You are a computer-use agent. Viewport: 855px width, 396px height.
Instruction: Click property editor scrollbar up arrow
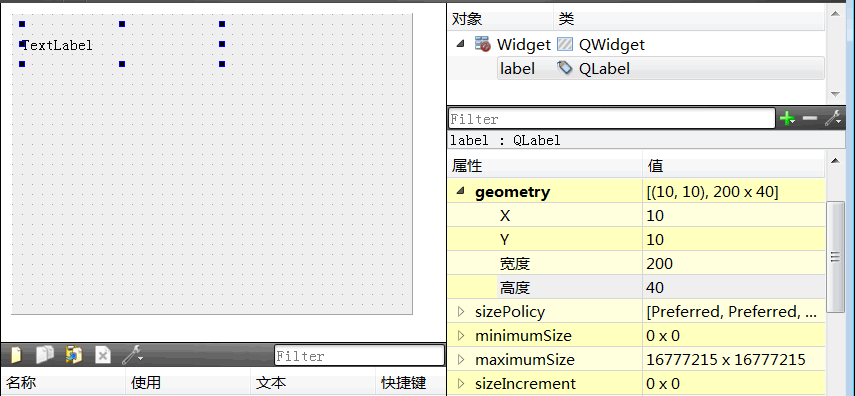[835, 160]
